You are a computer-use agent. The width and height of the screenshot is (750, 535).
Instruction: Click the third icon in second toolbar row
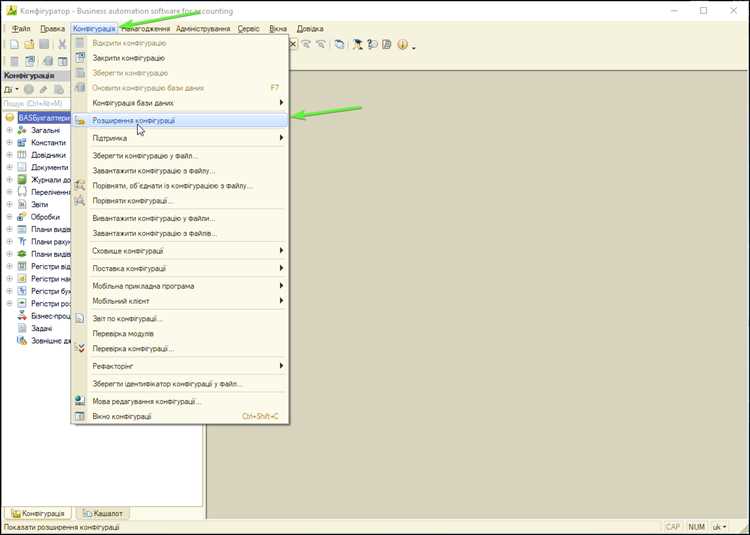click(47, 61)
